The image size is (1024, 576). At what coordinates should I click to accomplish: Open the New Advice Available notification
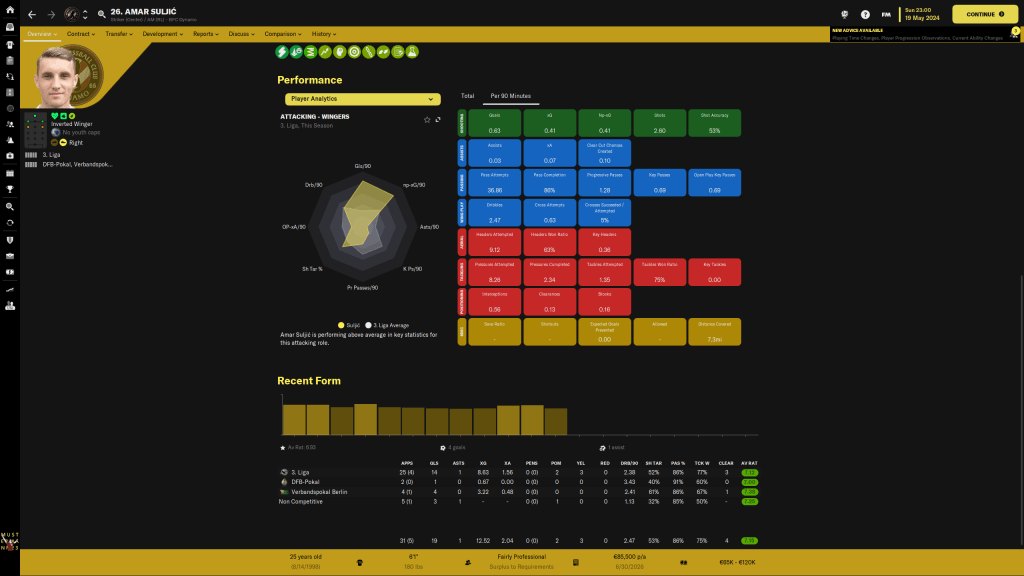(x=920, y=34)
